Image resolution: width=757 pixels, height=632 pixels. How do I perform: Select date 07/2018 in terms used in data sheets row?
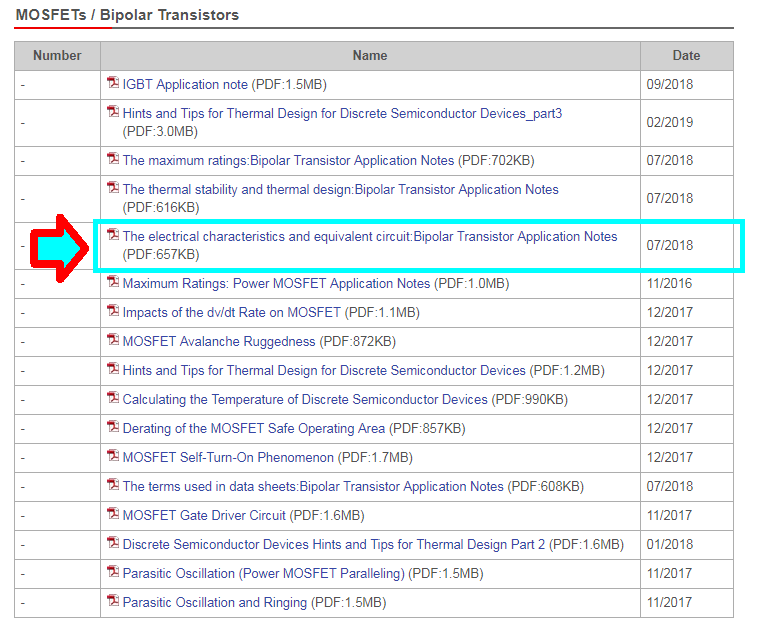click(x=670, y=486)
